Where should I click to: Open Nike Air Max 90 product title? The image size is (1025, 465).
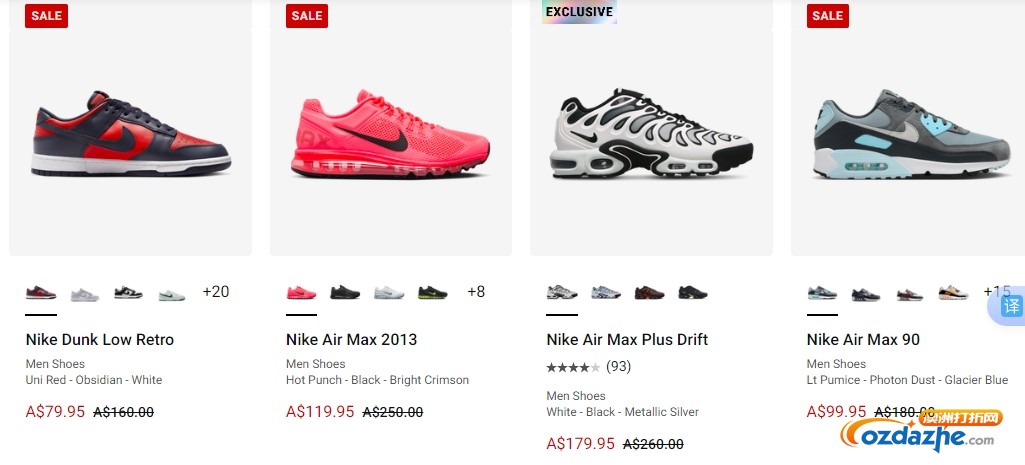[x=863, y=339]
